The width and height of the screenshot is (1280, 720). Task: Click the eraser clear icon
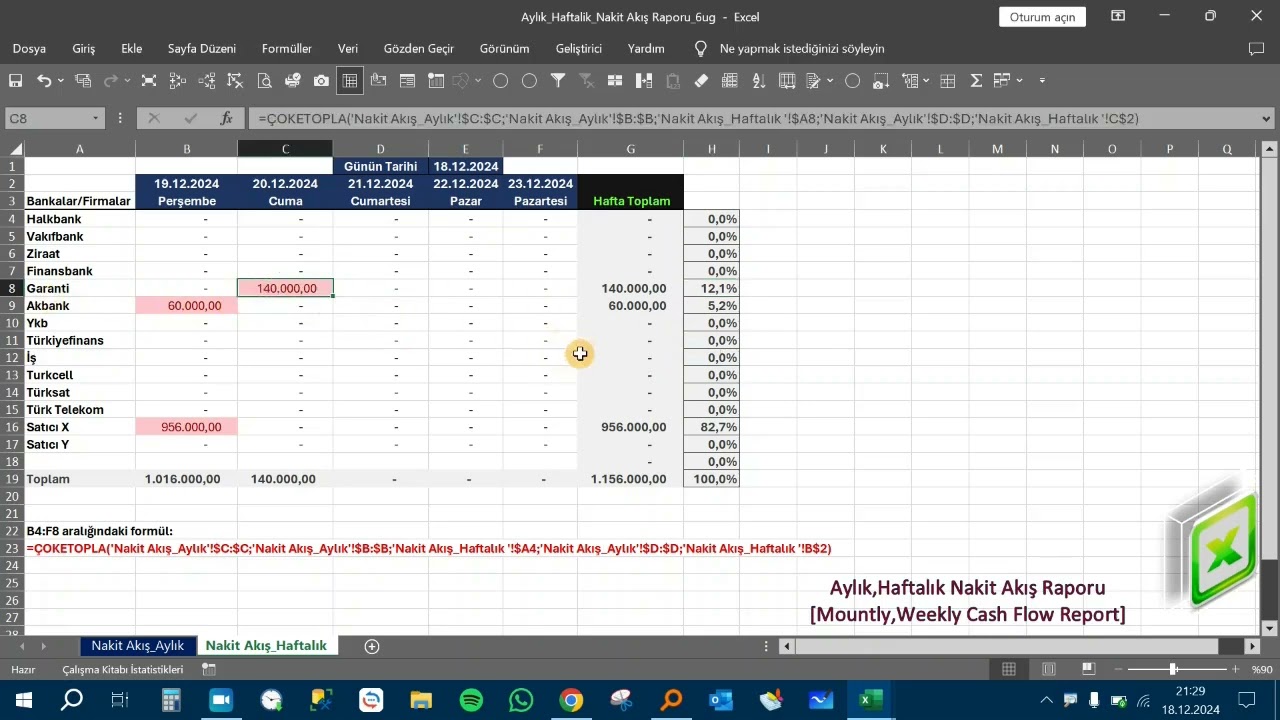tap(701, 81)
